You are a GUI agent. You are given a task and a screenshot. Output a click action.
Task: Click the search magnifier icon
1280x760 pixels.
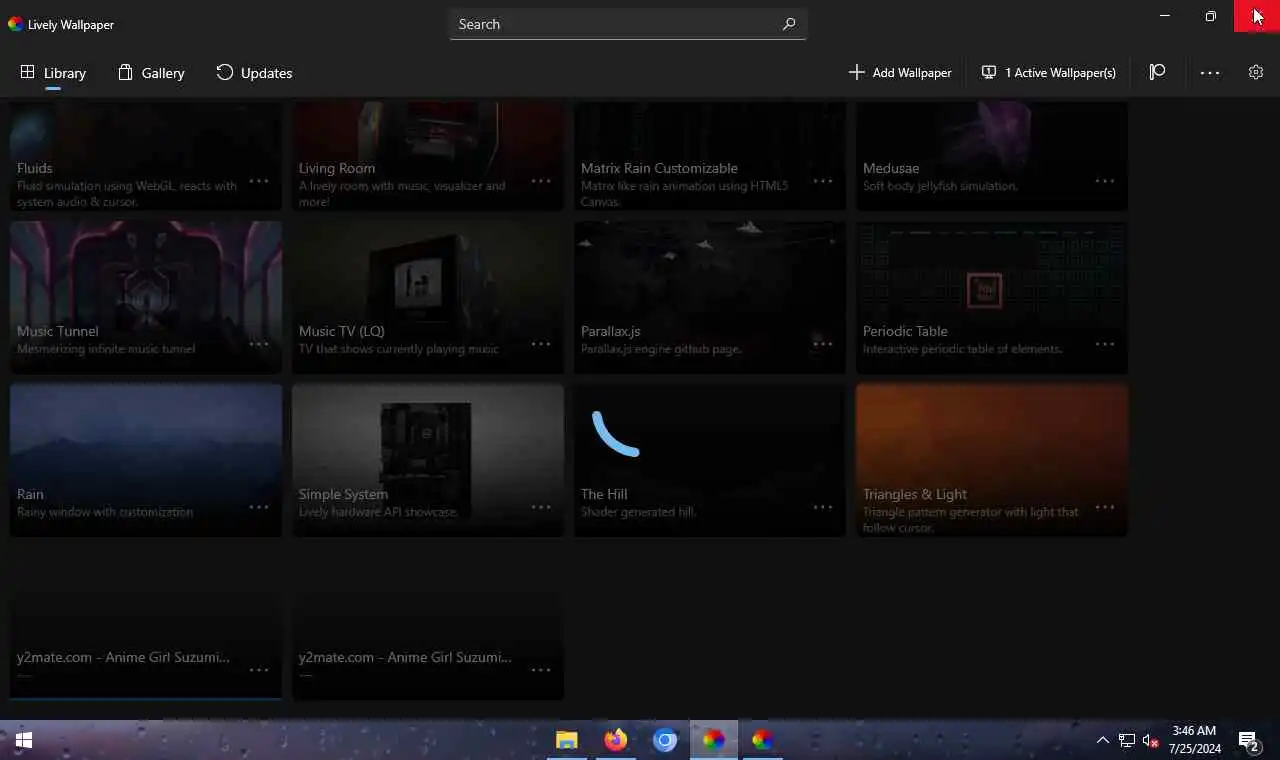[789, 24]
